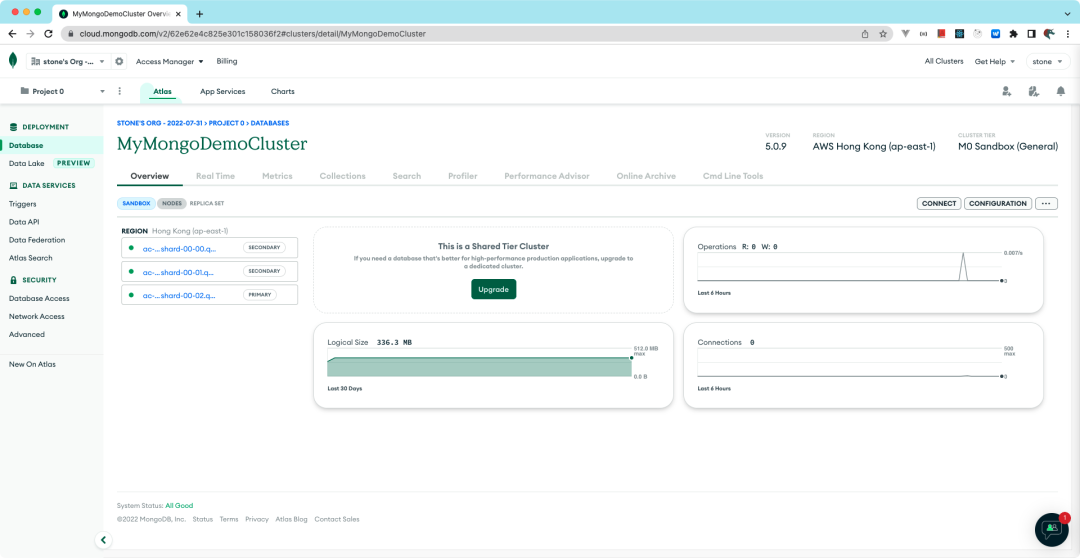The width and height of the screenshot is (1080, 558).
Task: Select the Overview tab
Action: click(x=149, y=176)
